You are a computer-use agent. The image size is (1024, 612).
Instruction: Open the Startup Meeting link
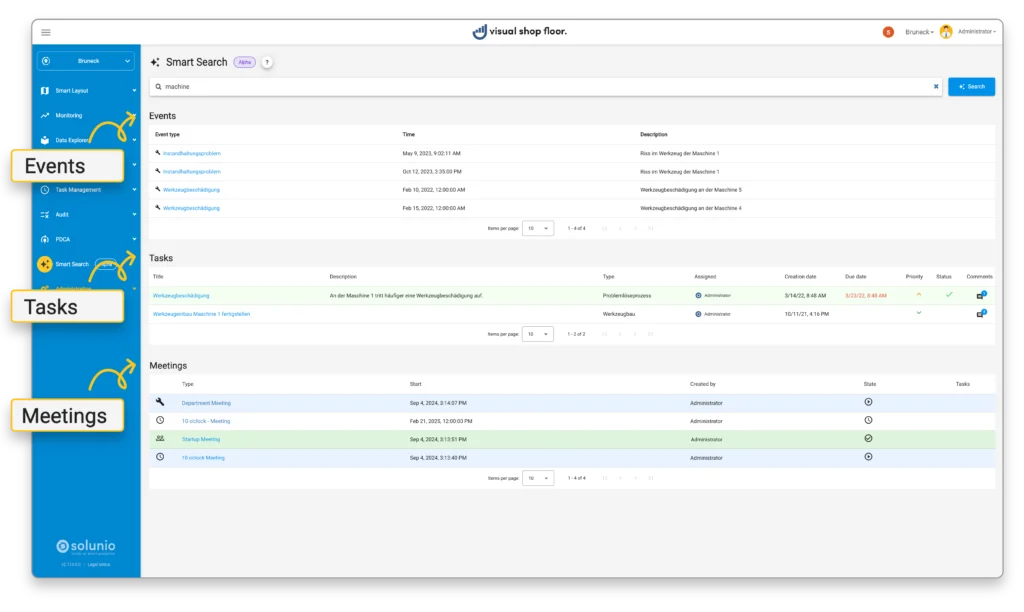click(201, 439)
